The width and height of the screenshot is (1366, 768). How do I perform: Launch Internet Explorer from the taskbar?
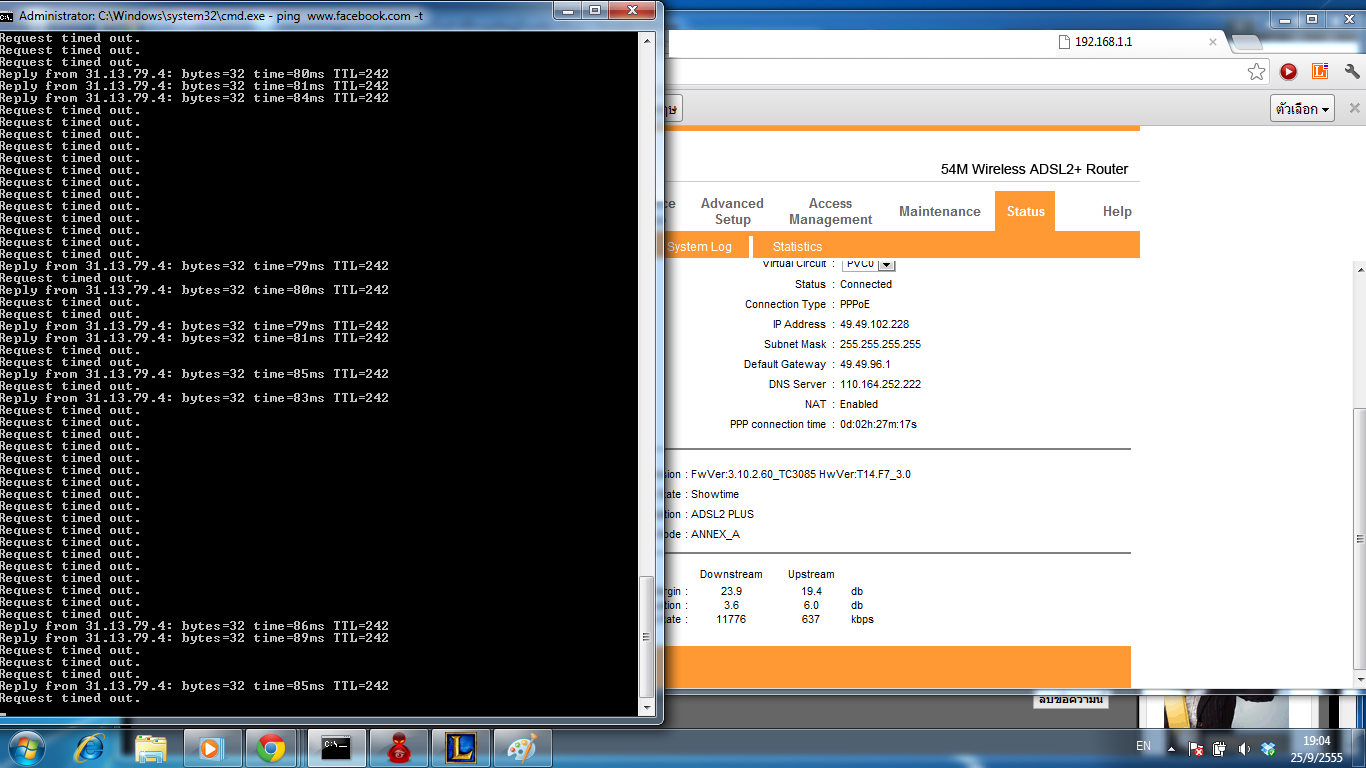tap(91, 747)
